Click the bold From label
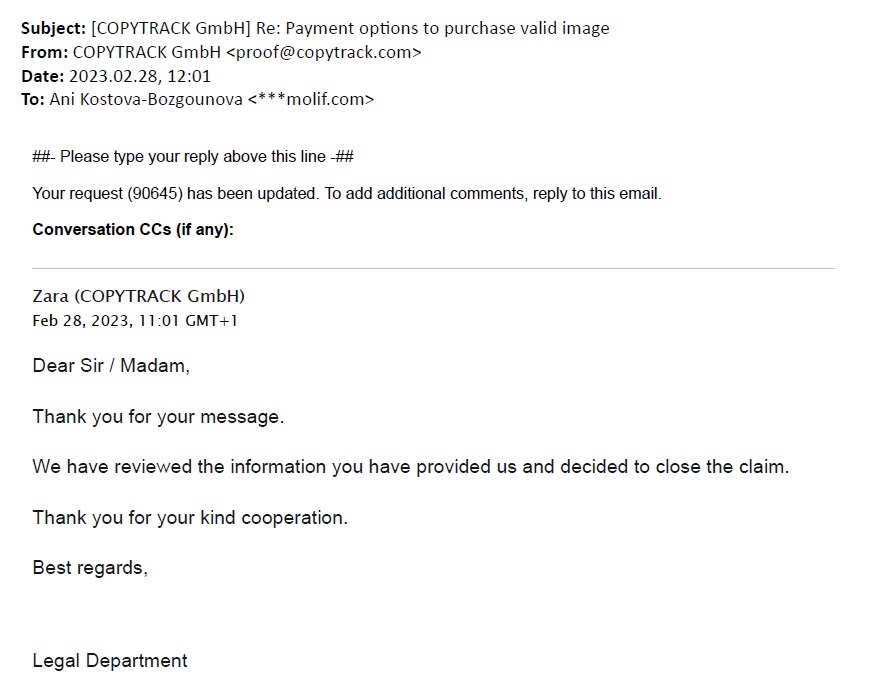 (44, 52)
